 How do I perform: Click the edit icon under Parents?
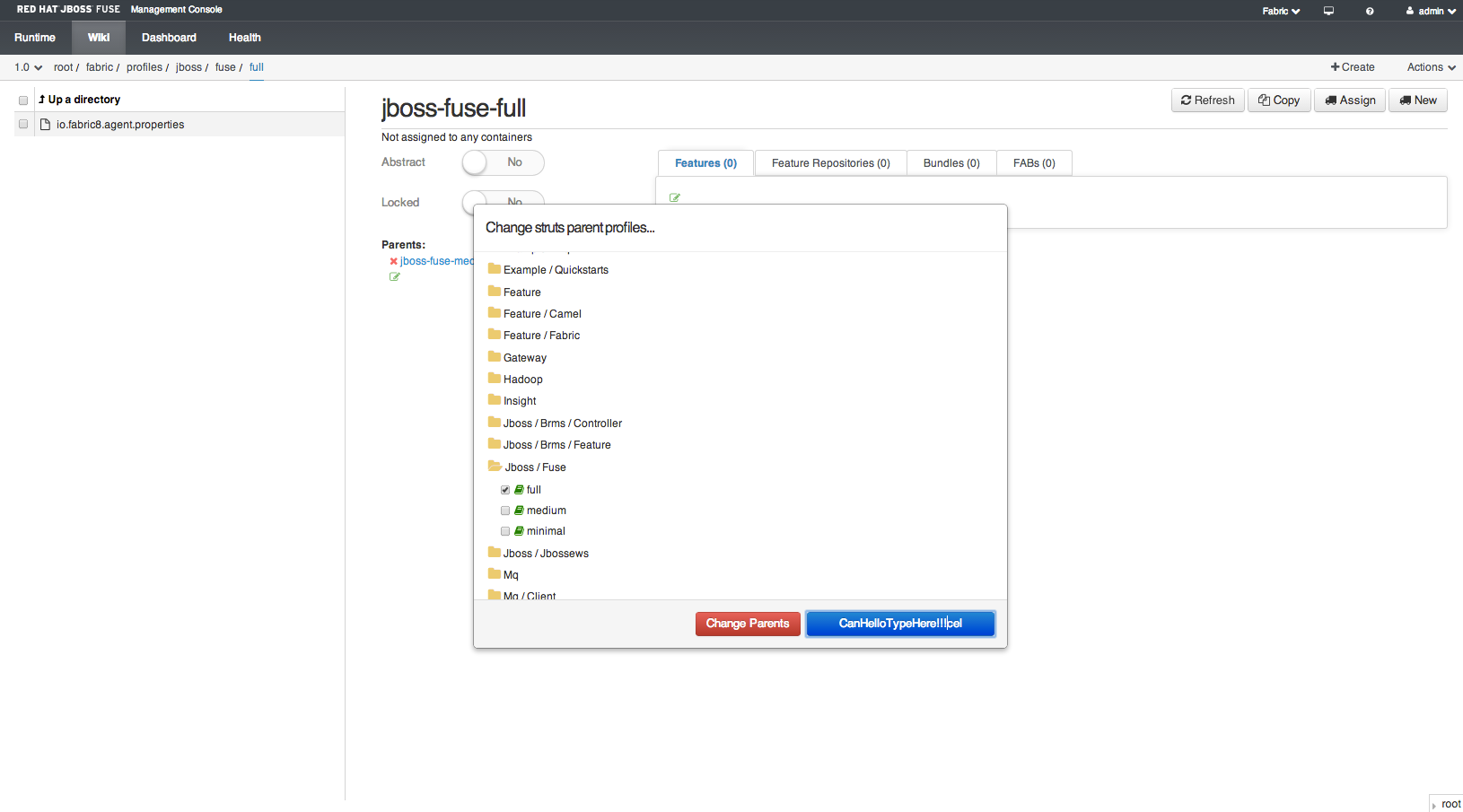coord(394,277)
